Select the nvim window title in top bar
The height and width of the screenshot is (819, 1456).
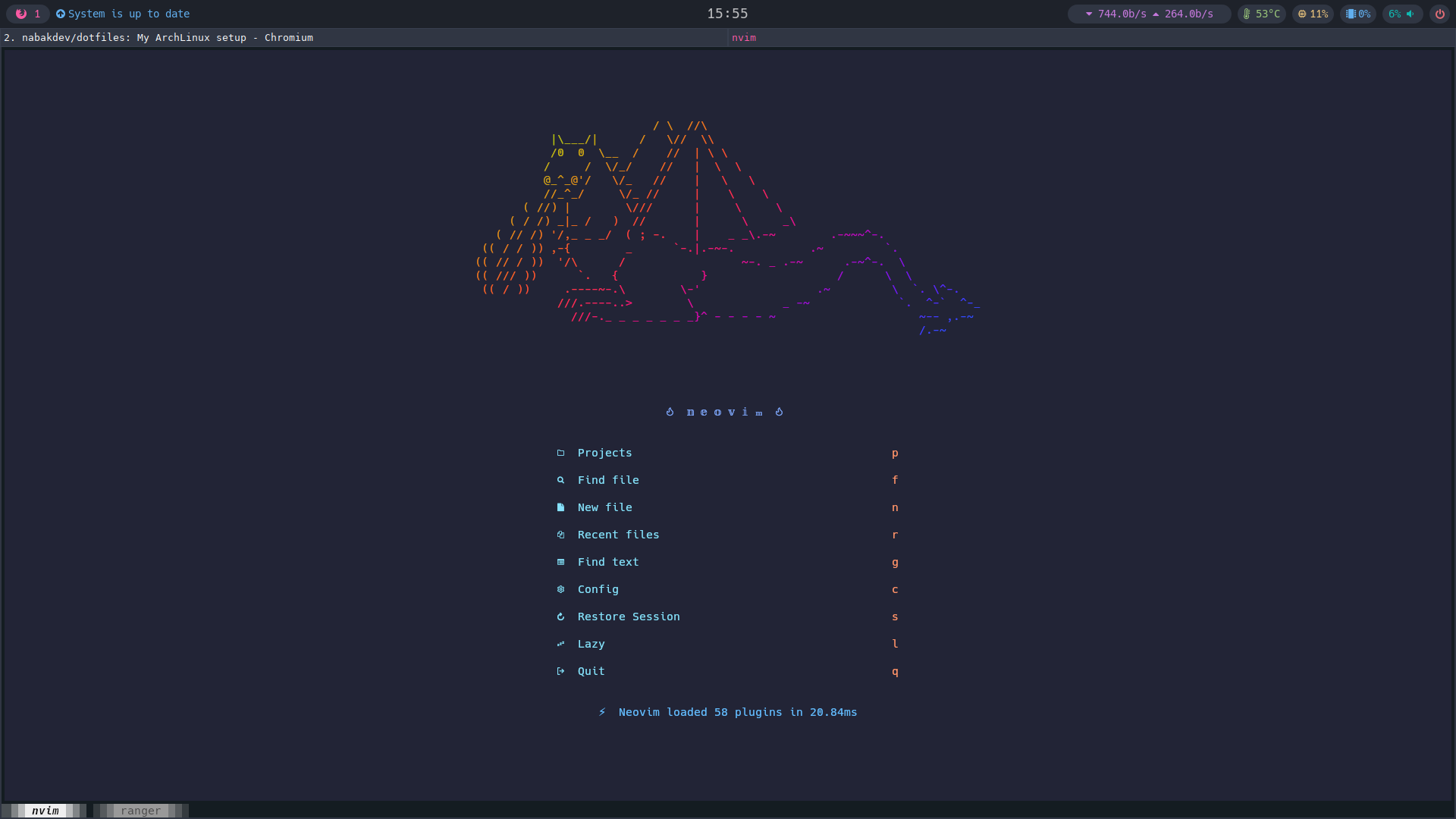(x=744, y=37)
